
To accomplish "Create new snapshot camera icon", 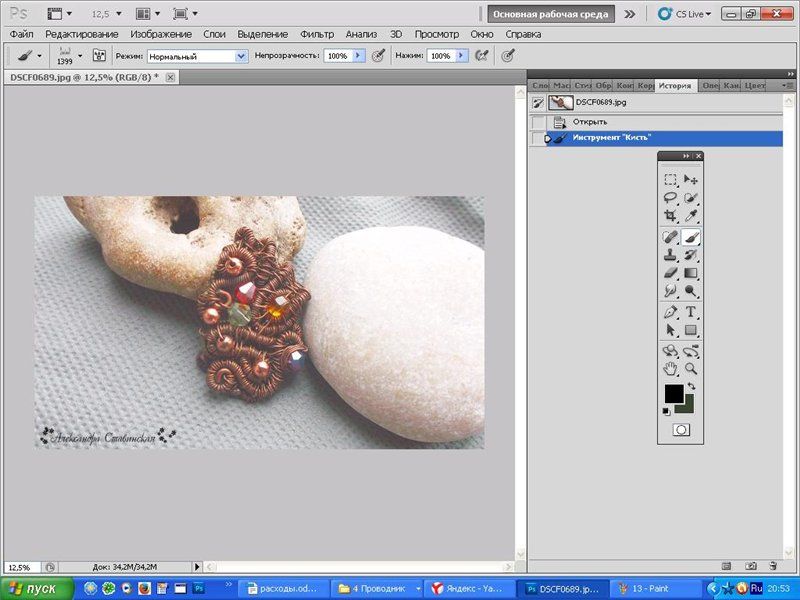I will (x=751, y=566).
